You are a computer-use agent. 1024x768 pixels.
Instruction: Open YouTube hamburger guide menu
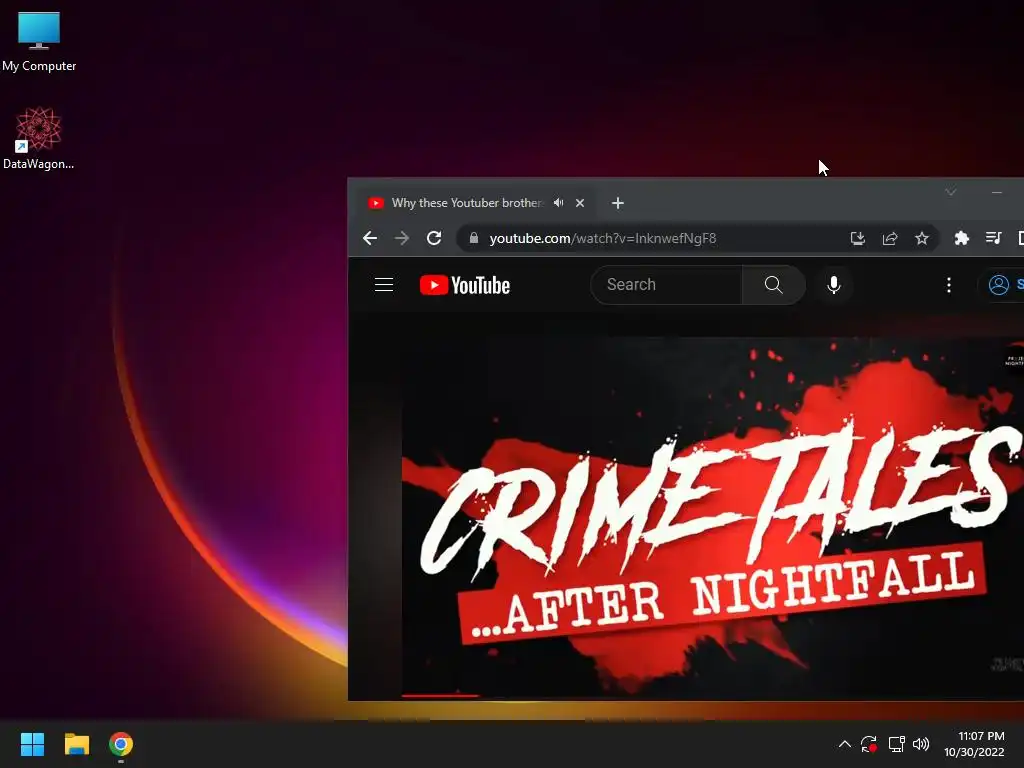coord(384,285)
